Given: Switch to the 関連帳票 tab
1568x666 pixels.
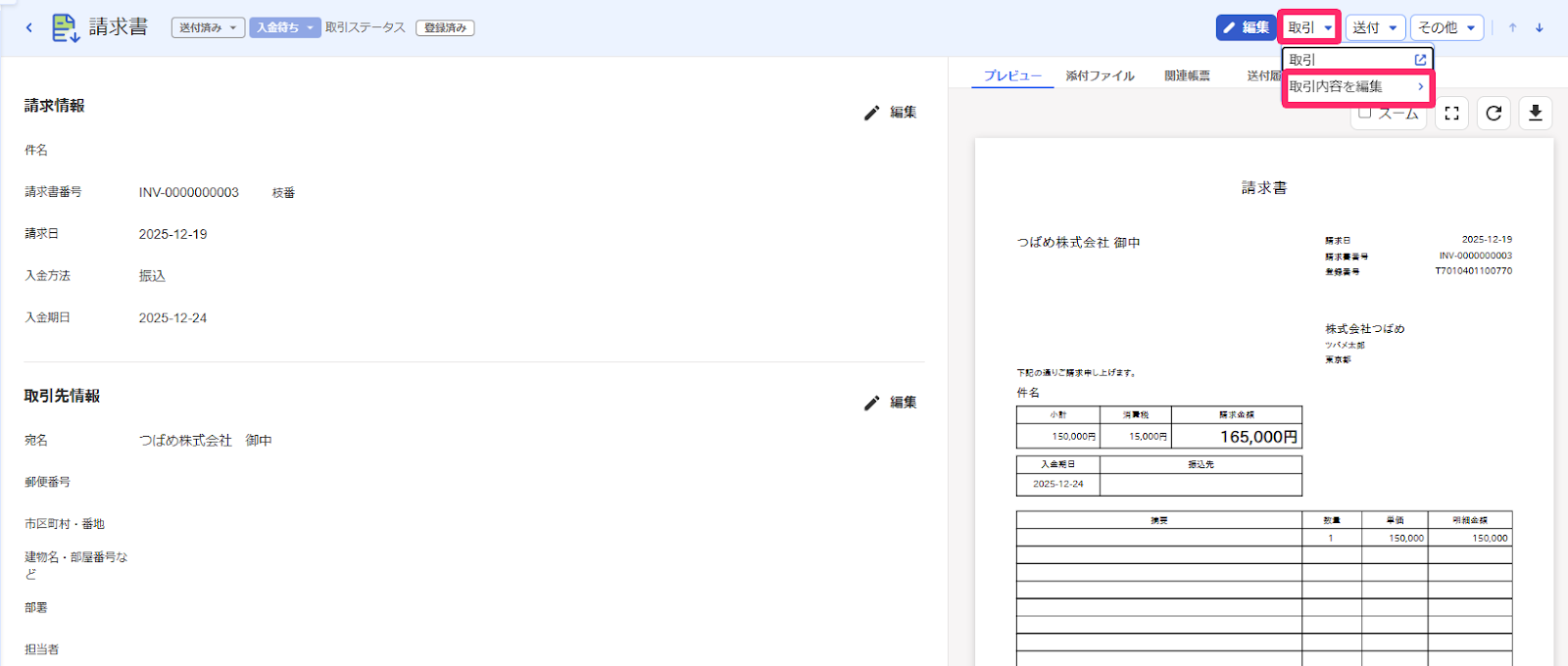Looking at the screenshot, I should point(1187,75).
